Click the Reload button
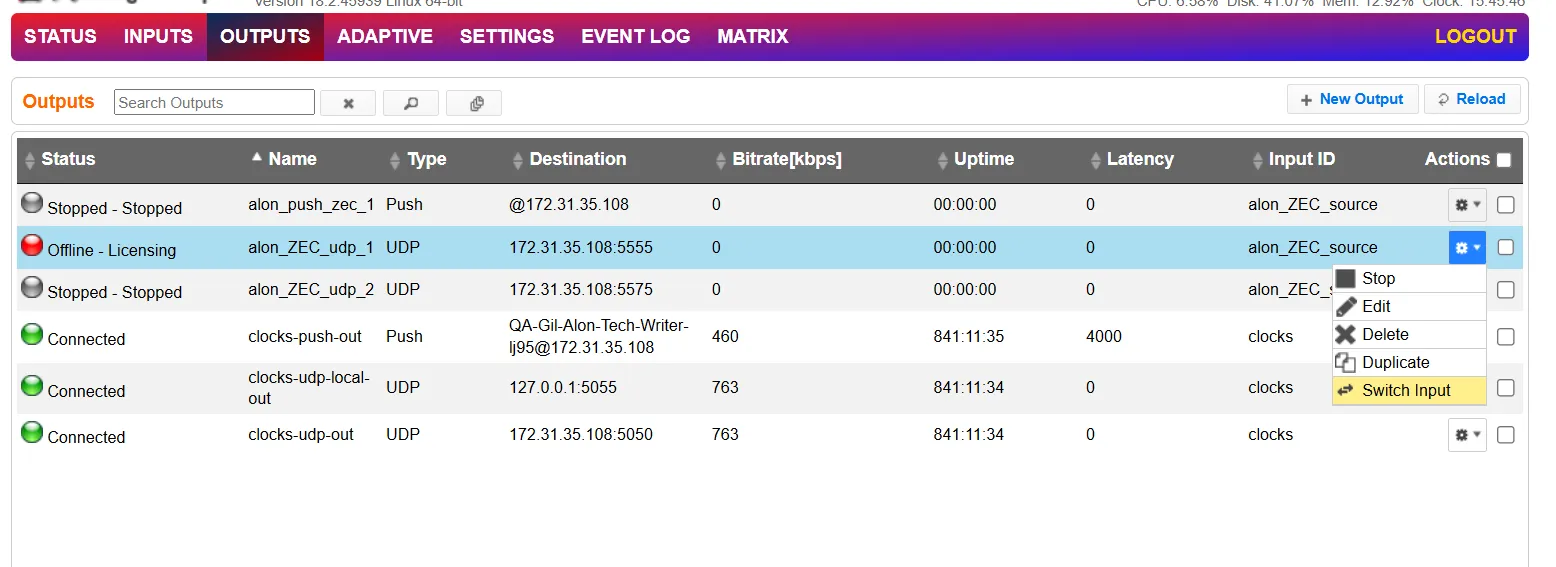This screenshot has height=567, width=1556. (1472, 99)
